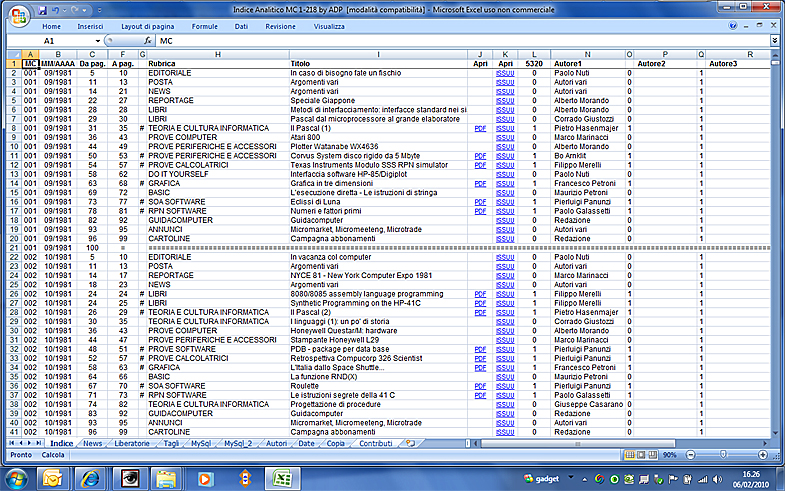The width and height of the screenshot is (785, 491).
Task: Zoom in with the plus button
Action: pos(762,455)
